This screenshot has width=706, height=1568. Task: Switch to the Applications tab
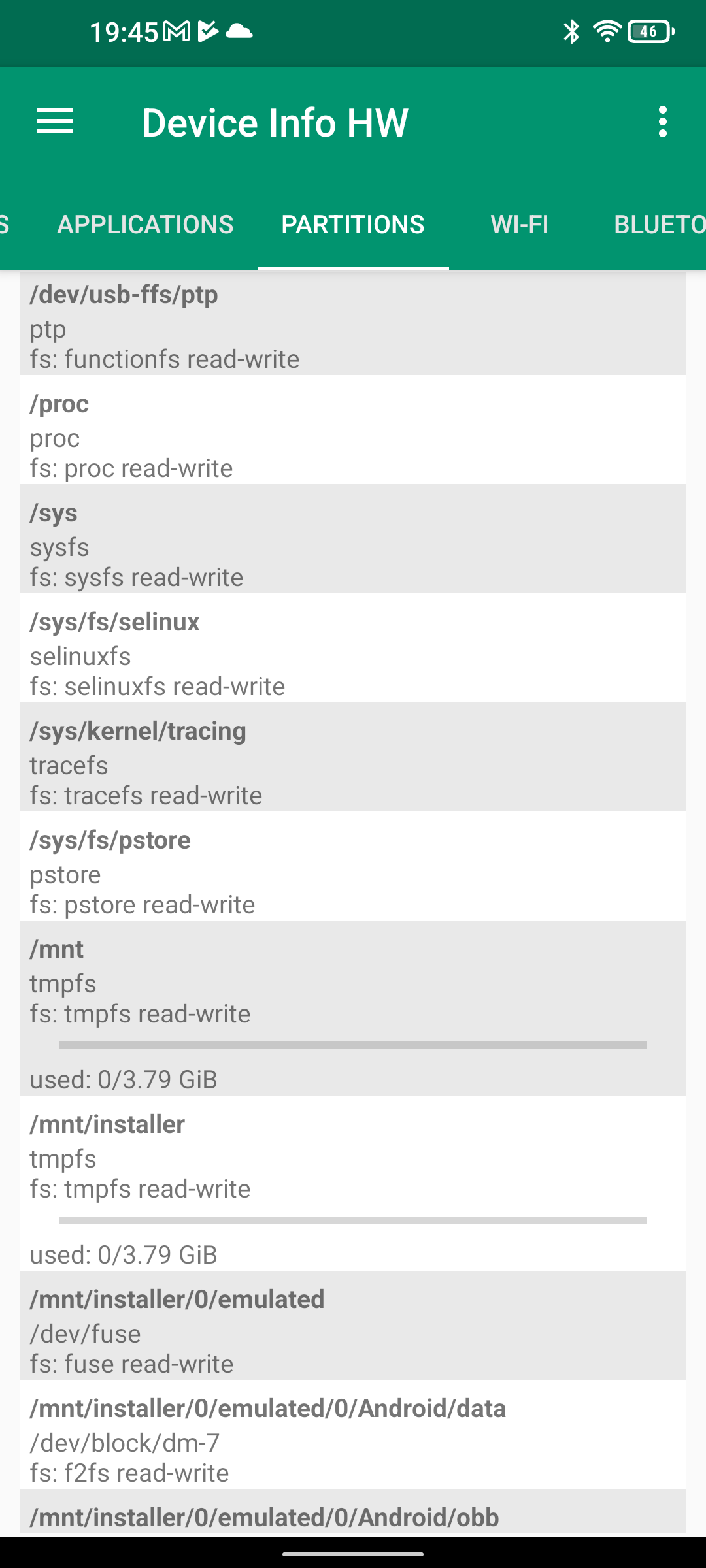145,225
